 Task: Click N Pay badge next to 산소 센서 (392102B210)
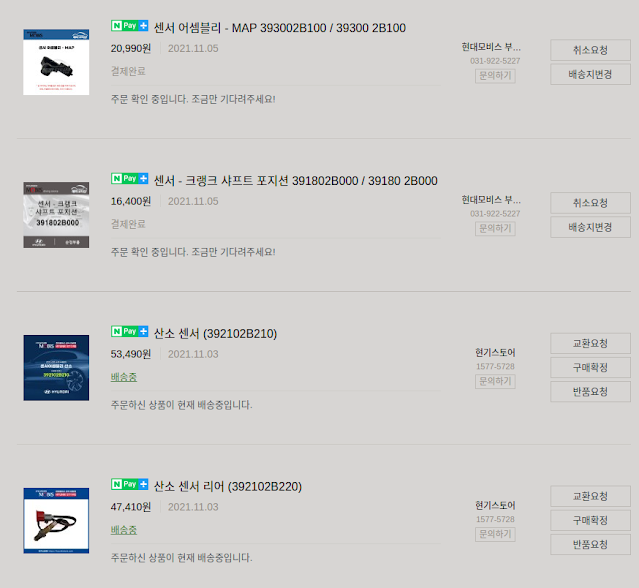pyautogui.click(x=130, y=331)
